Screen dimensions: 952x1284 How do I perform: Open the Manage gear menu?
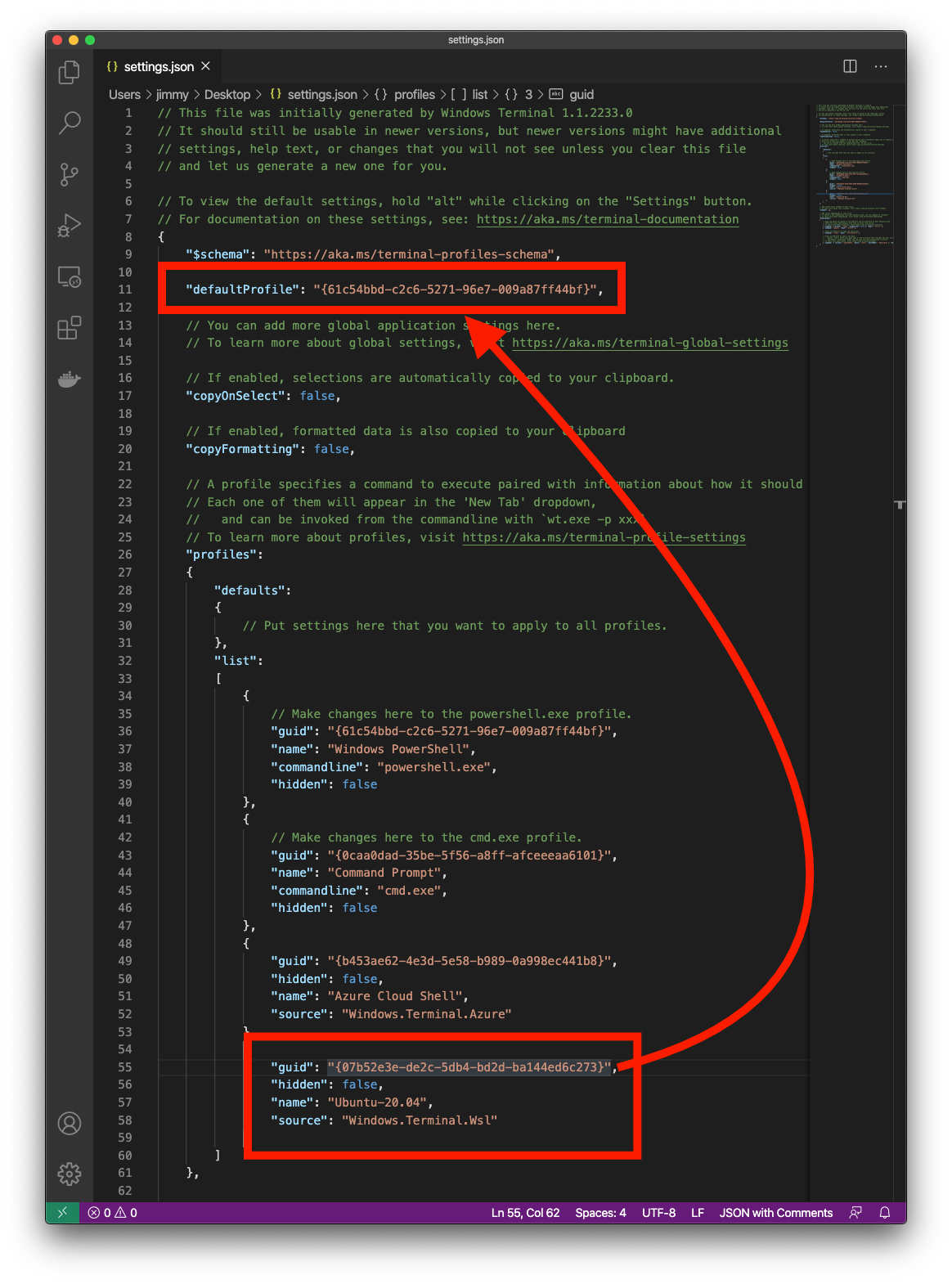70,1174
